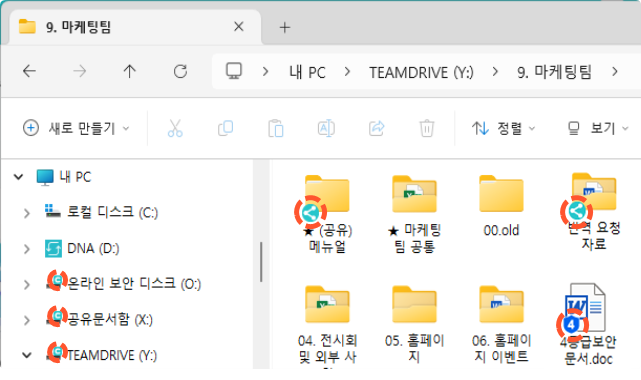Click the monitor icon in address bar
This screenshot has width=641, height=380.
point(234,71)
